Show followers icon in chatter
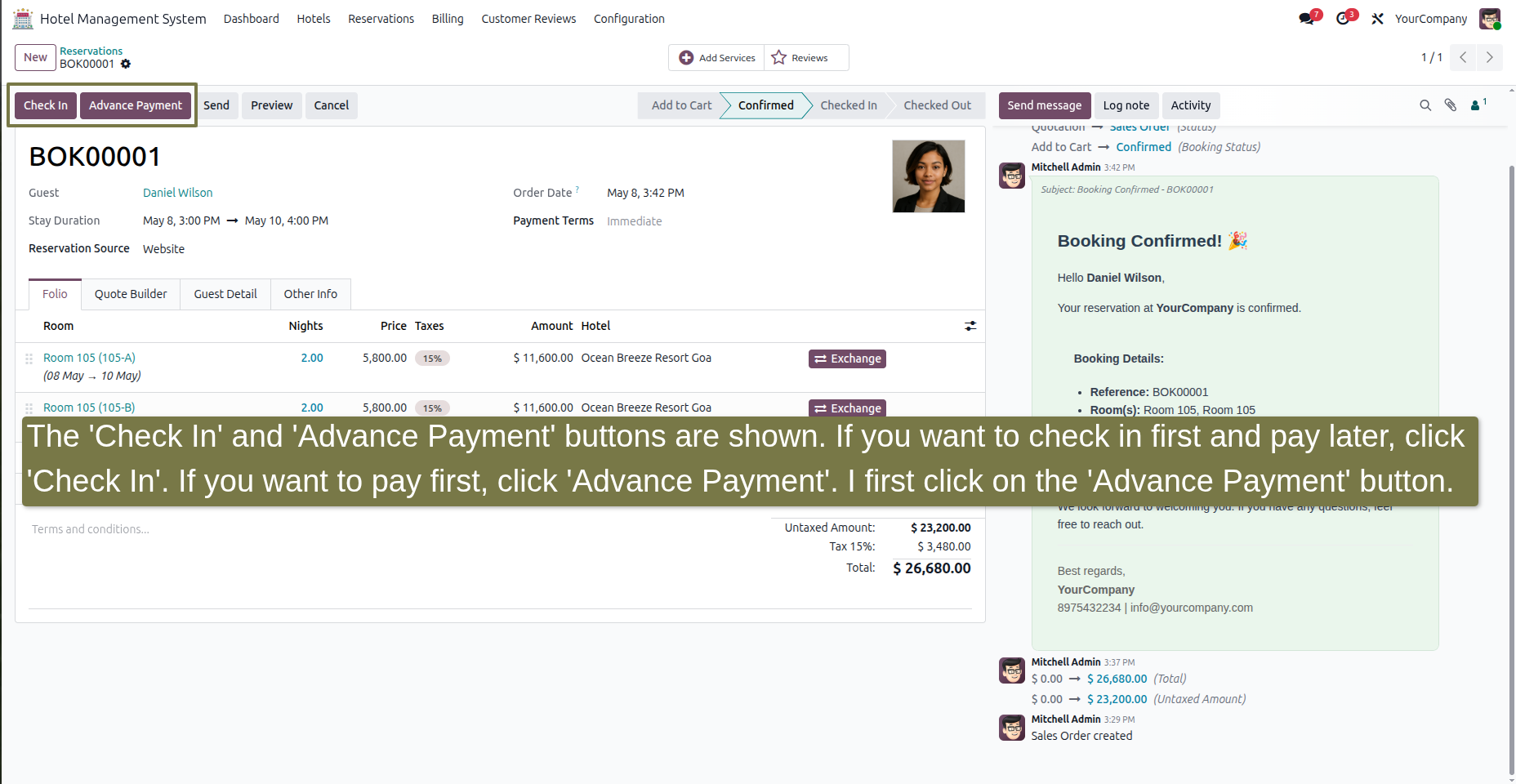Viewport: 1516px width, 784px height. (1478, 105)
